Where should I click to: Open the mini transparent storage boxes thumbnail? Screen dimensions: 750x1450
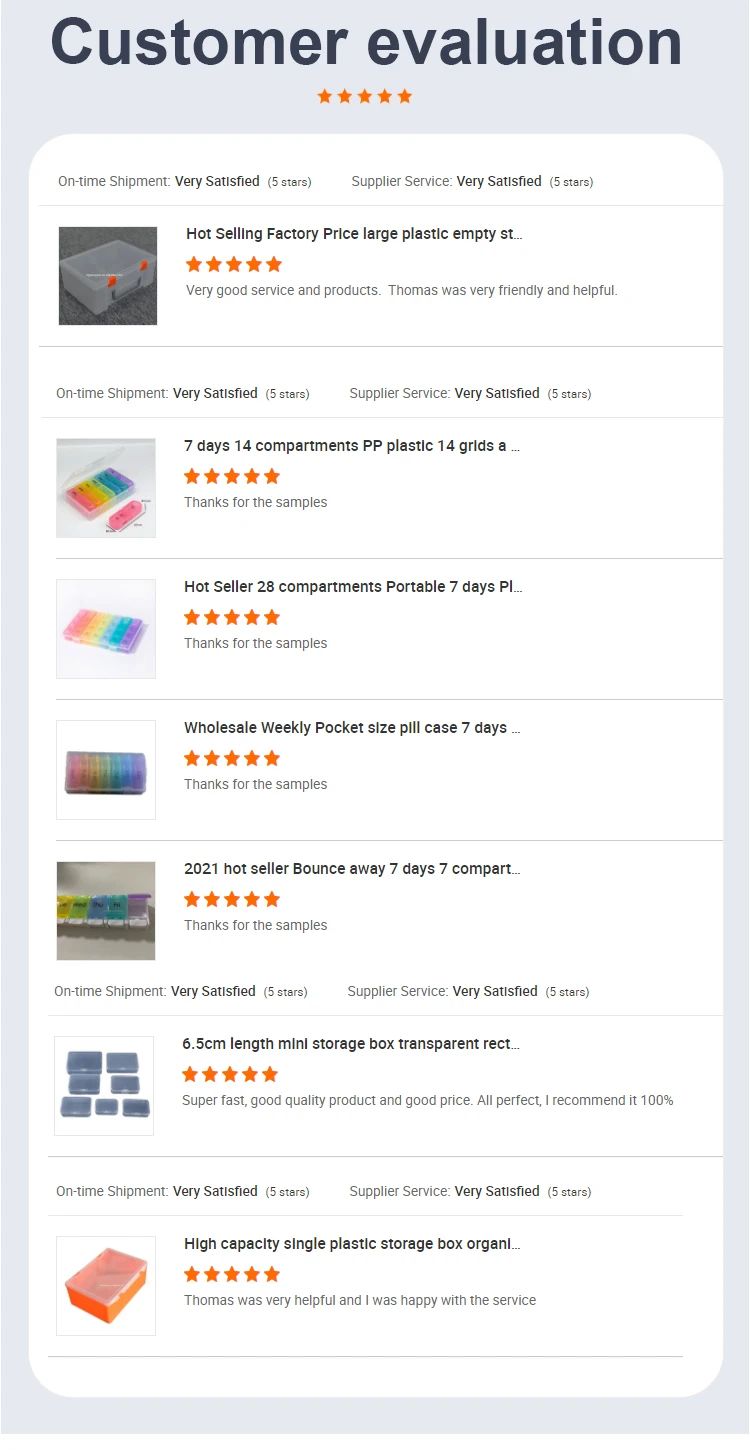coord(104,1086)
